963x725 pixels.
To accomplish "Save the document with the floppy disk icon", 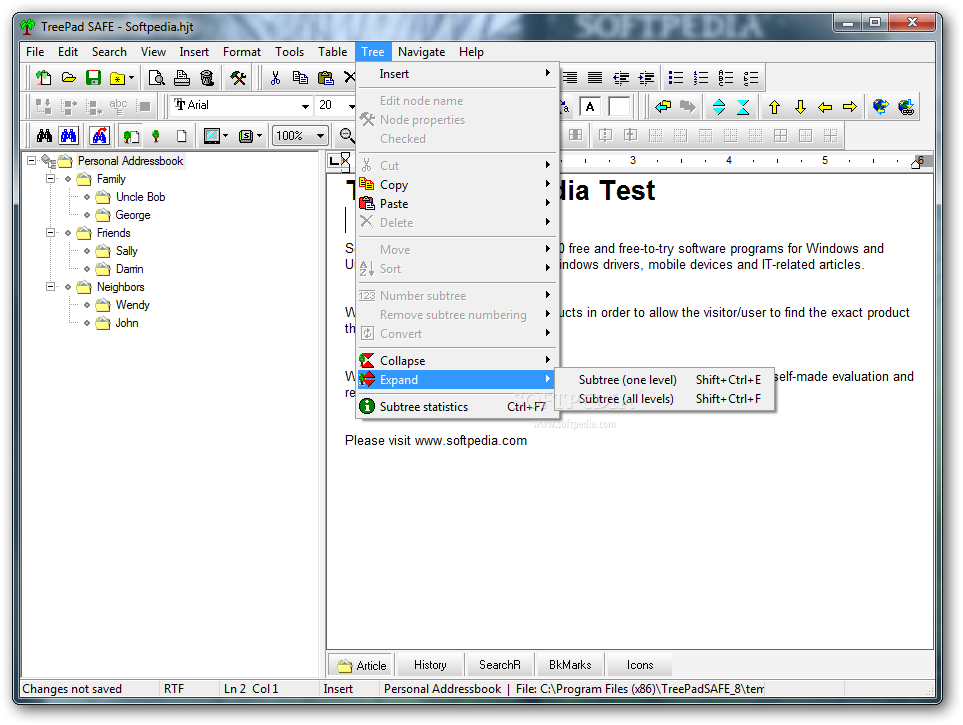I will click(x=93, y=78).
